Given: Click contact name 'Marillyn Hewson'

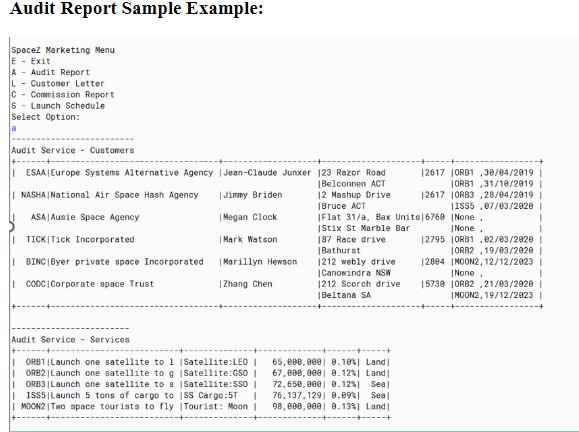Looking at the screenshot, I should [x=260, y=262].
